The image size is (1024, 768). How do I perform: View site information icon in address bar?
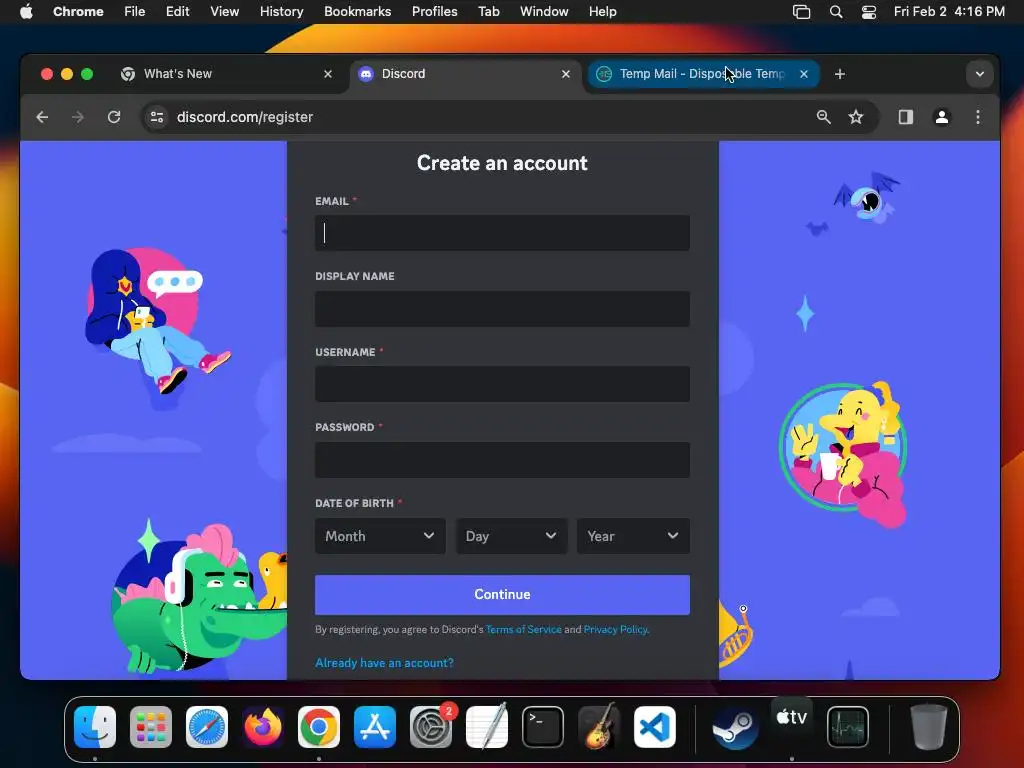[157, 117]
